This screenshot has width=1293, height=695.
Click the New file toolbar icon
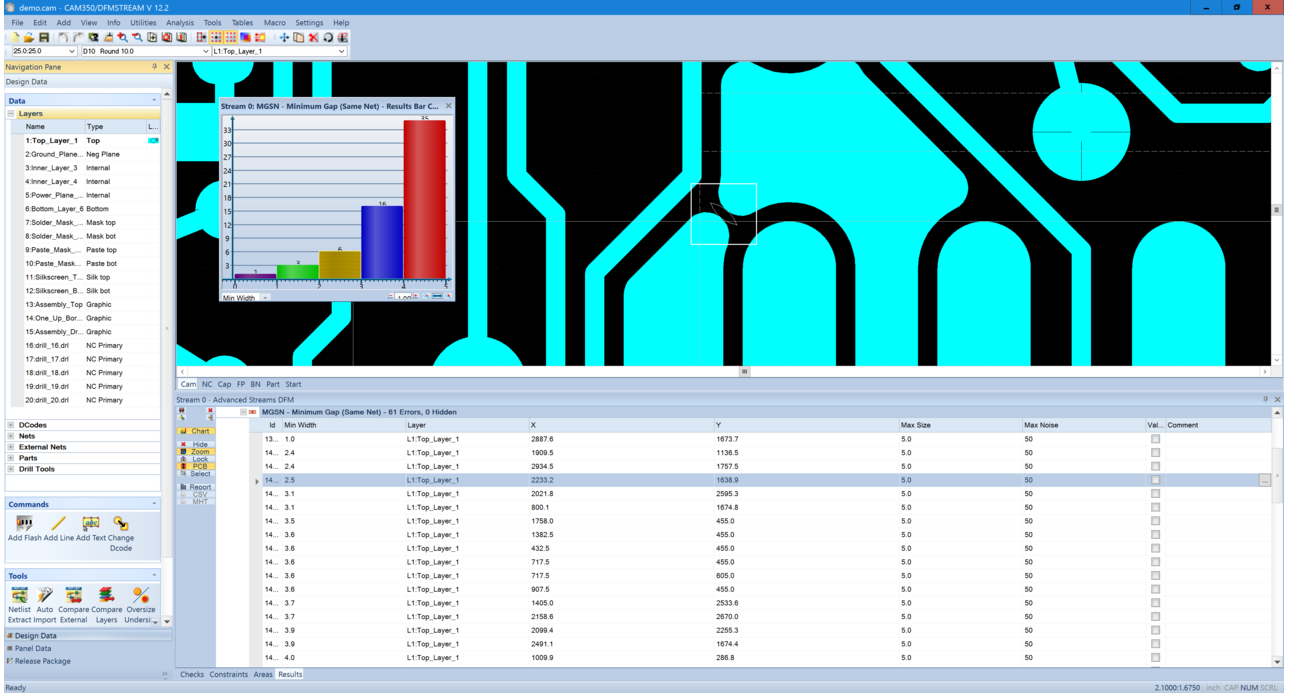[15, 37]
